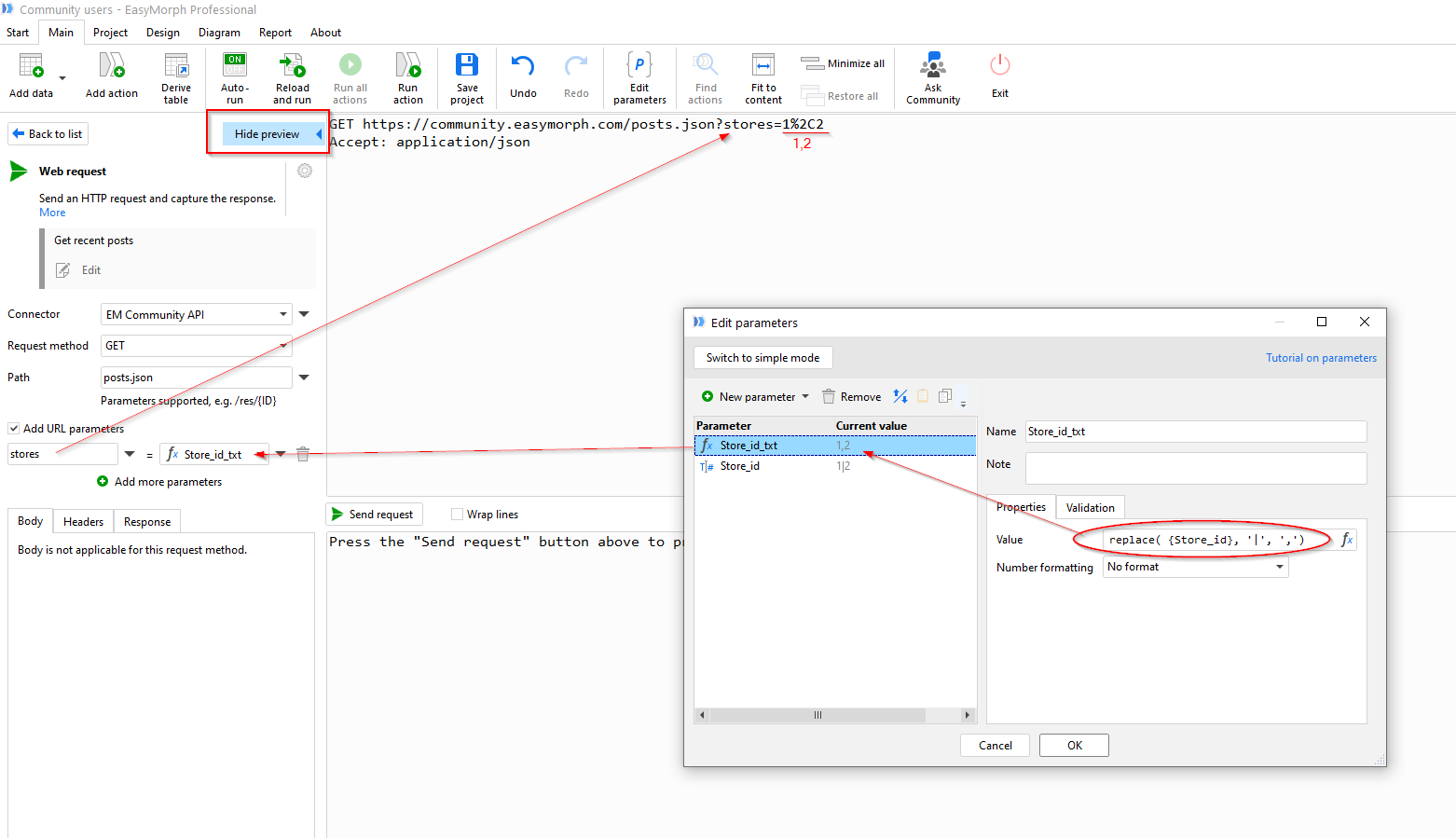The width and height of the screenshot is (1456, 838).
Task: Open the expression editor fx icon beside Value
Action: pos(1347,540)
